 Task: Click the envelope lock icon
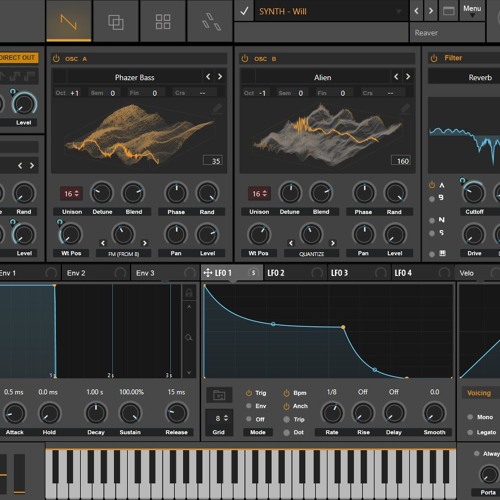point(189,293)
